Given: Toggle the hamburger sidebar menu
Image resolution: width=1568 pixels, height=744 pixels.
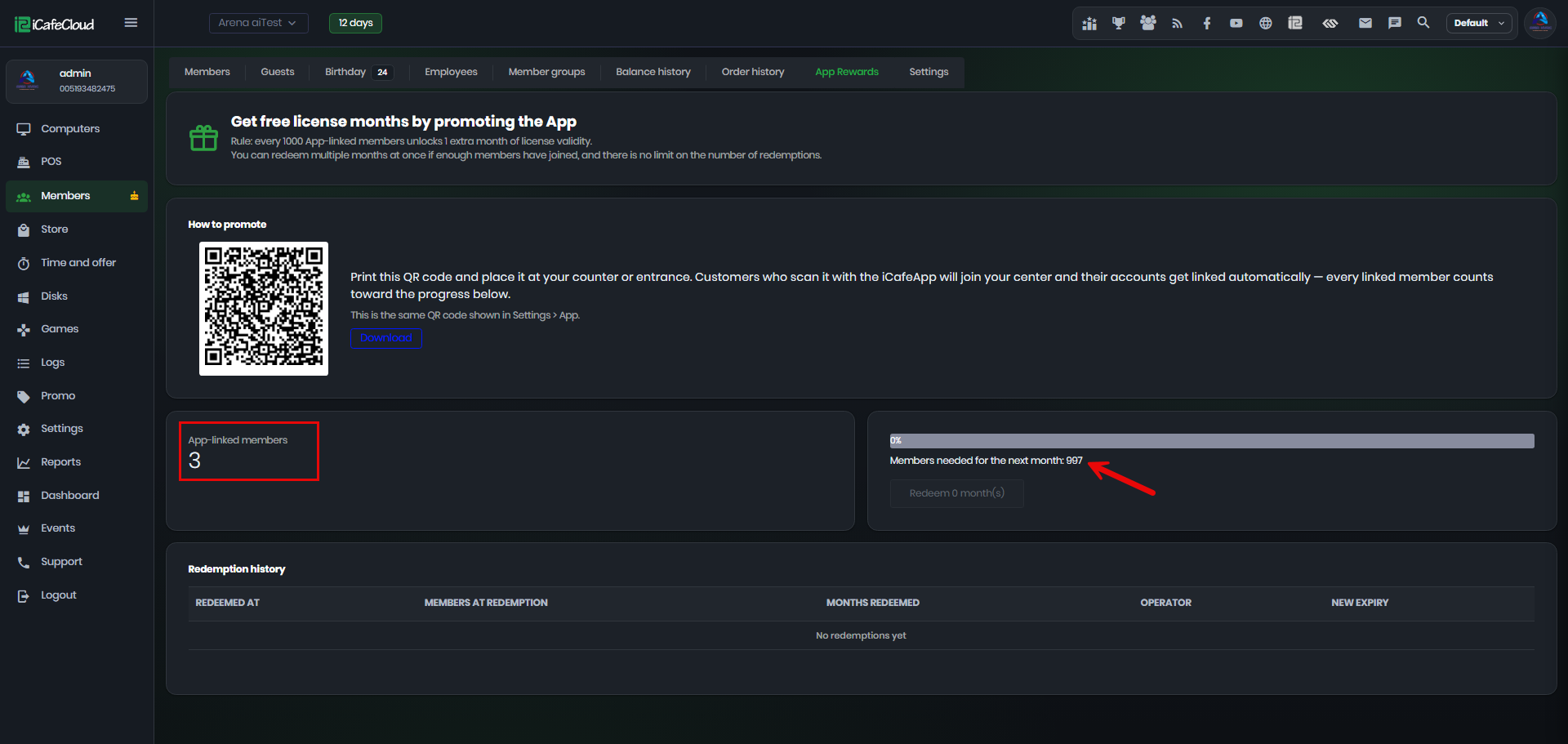Looking at the screenshot, I should pos(131,23).
